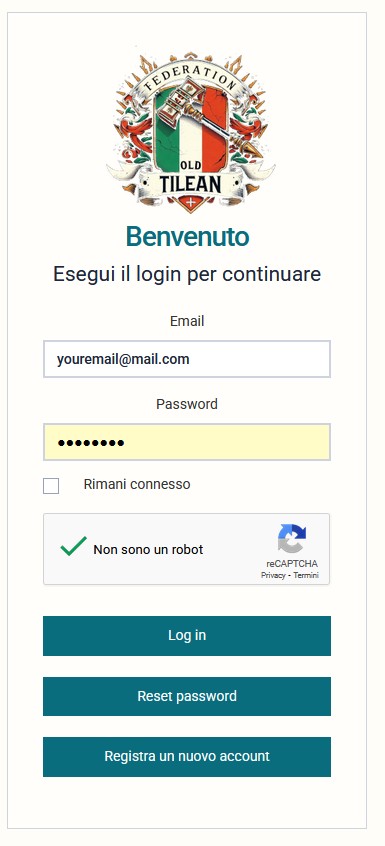
Task: Click the Reset password button
Action: 187,697
